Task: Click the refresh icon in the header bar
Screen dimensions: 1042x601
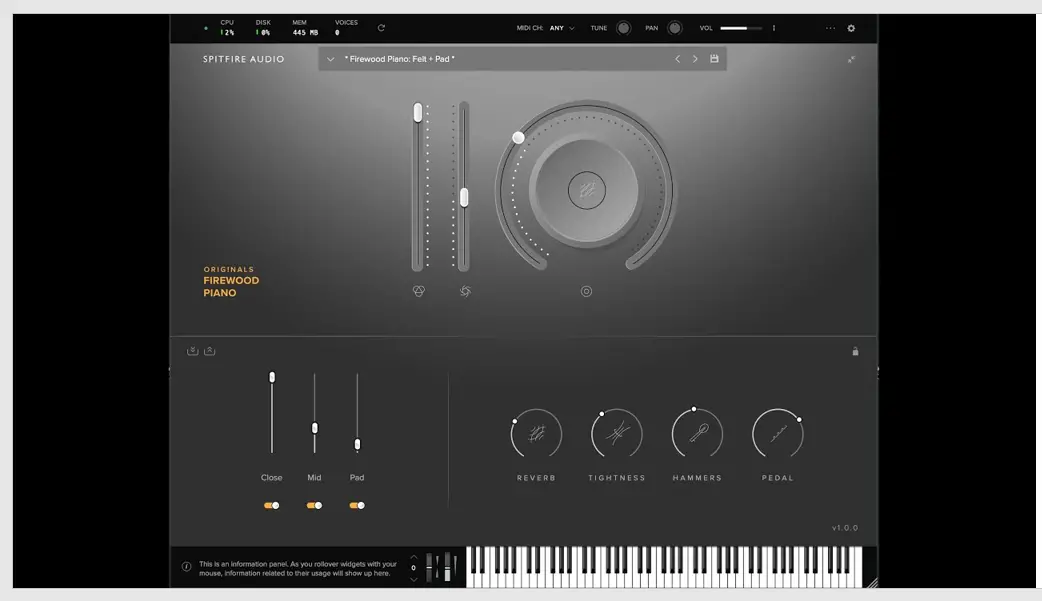Action: pos(381,28)
